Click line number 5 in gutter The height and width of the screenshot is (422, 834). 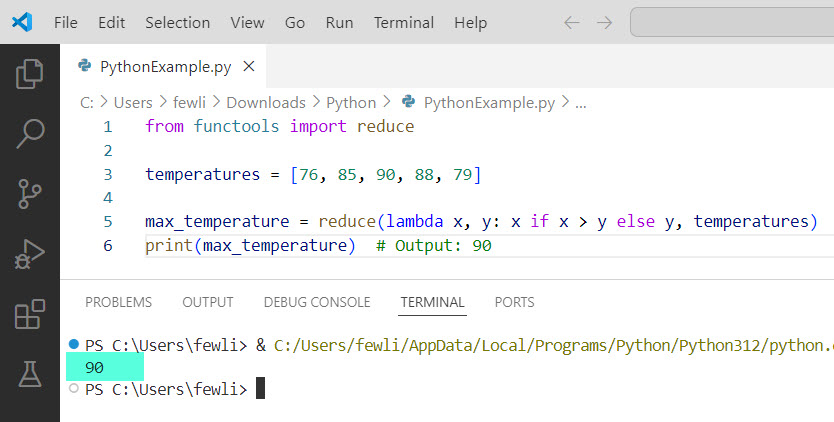click(x=108, y=221)
